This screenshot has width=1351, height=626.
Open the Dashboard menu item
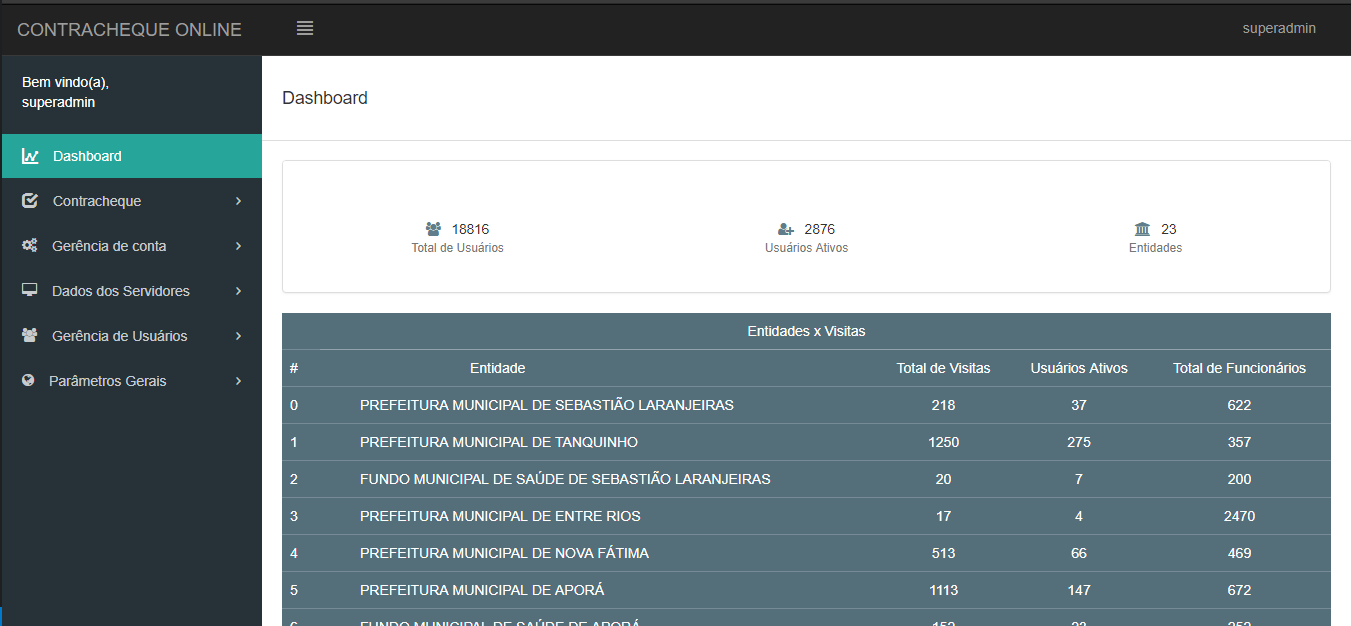click(x=132, y=156)
